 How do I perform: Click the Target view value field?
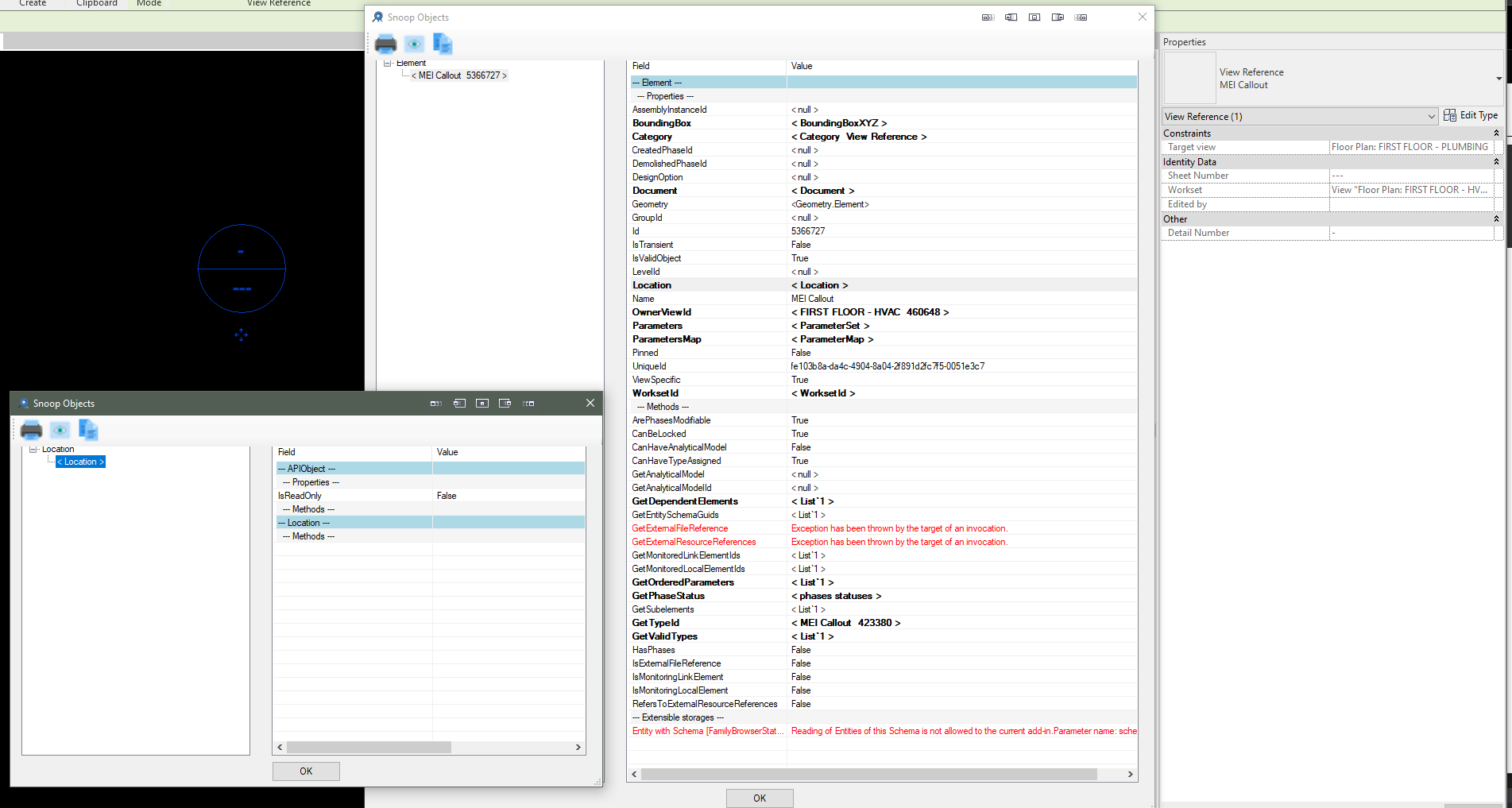1412,147
